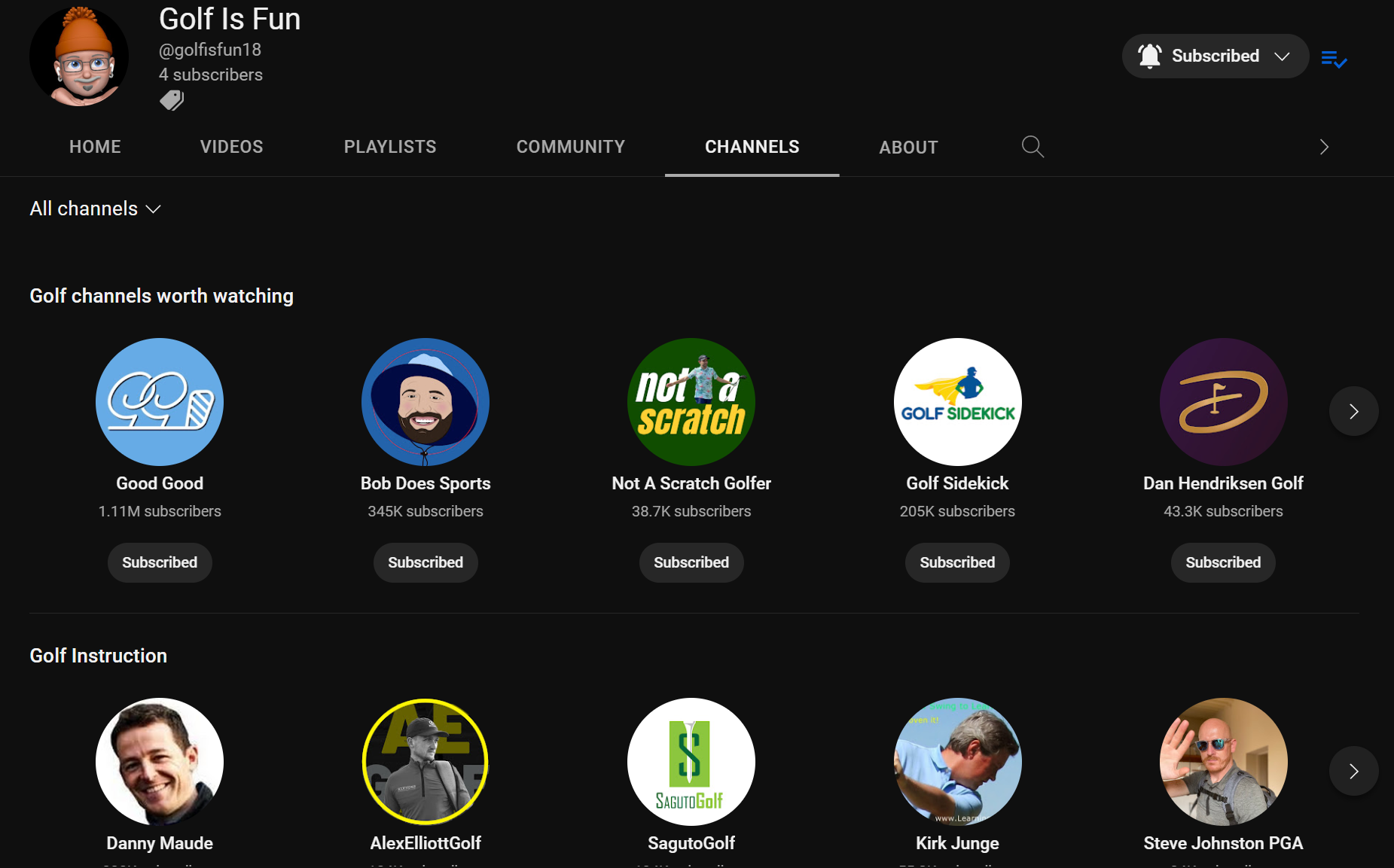Show more Golf channels worth watching
The width and height of the screenshot is (1394, 868).
tap(1353, 411)
